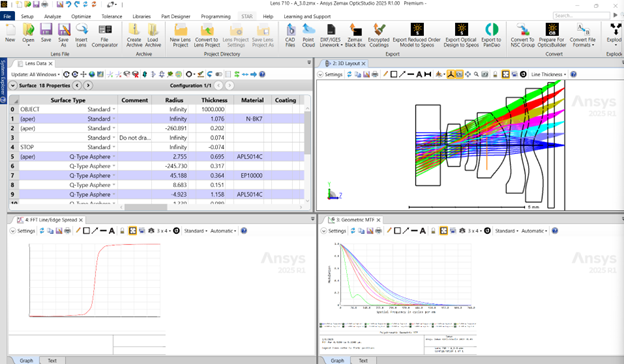Open the File menu tab
The image size is (624, 364).
click(7, 16)
